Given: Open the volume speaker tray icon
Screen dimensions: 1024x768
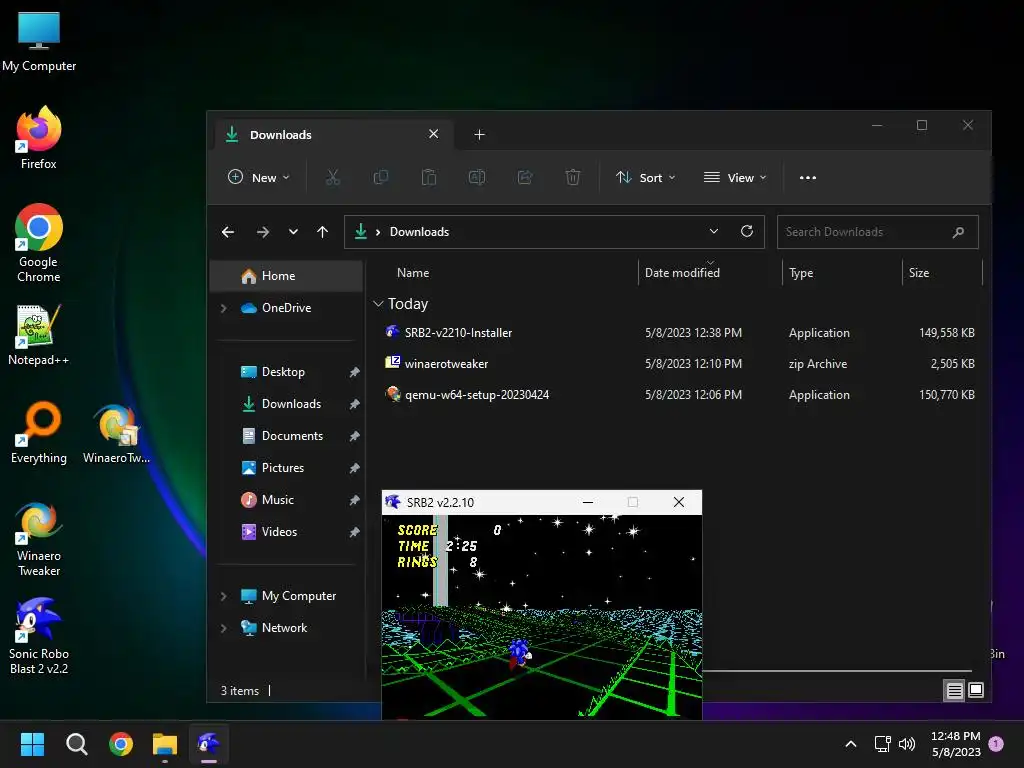Looking at the screenshot, I should (906, 744).
